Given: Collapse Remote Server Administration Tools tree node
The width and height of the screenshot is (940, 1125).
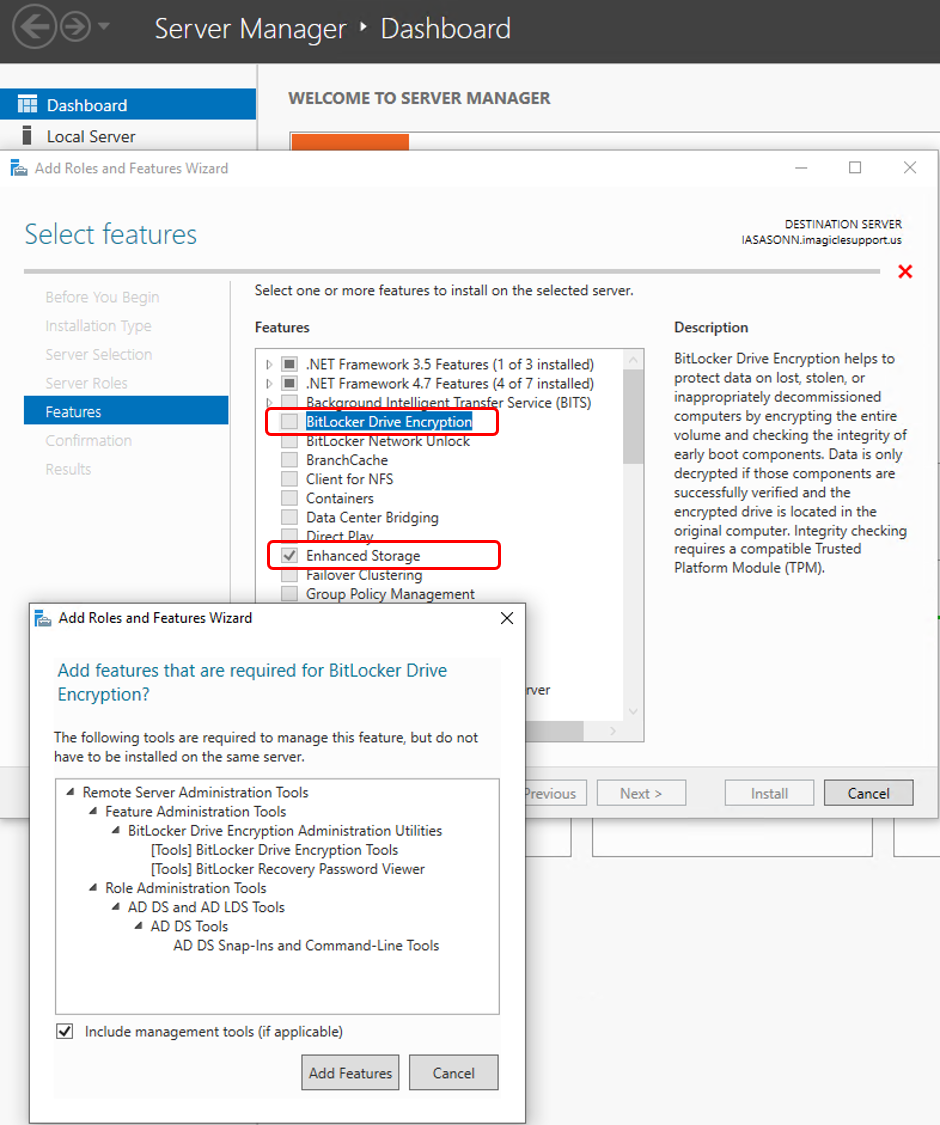Looking at the screenshot, I should [70, 792].
